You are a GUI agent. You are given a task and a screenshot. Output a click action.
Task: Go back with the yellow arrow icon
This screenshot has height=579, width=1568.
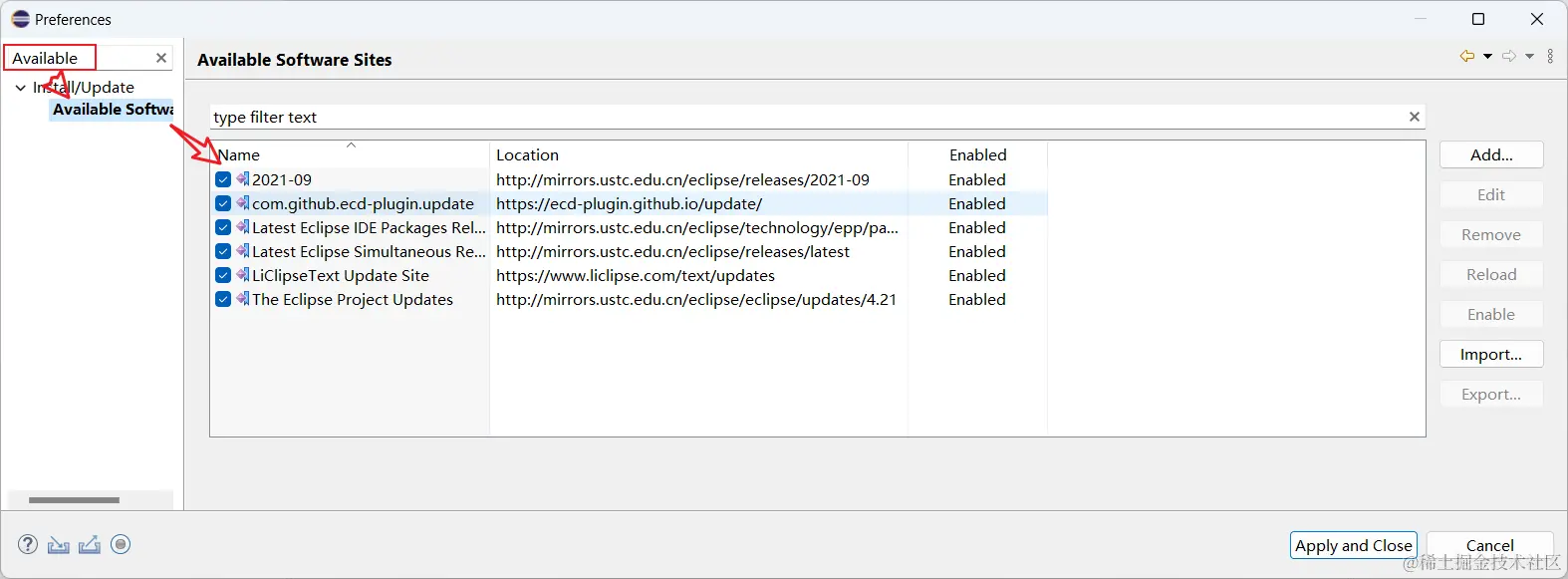click(1467, 56)
